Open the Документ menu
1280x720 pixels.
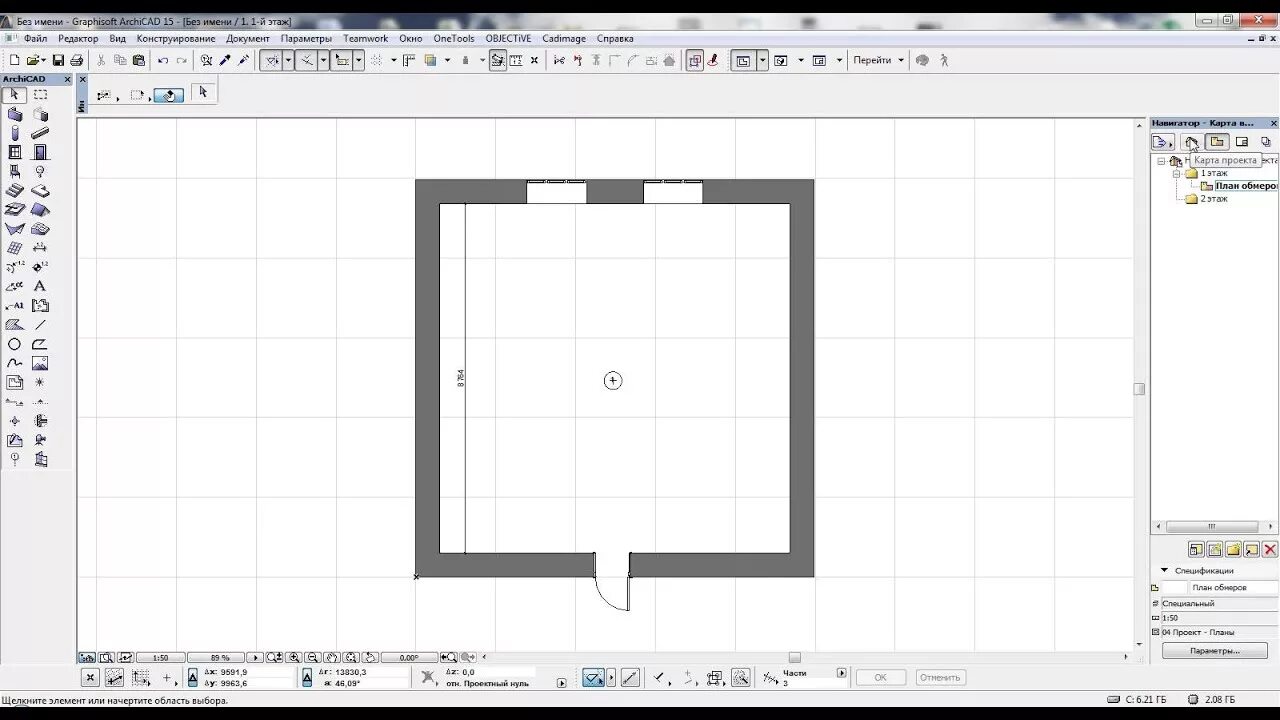[248, 38]
